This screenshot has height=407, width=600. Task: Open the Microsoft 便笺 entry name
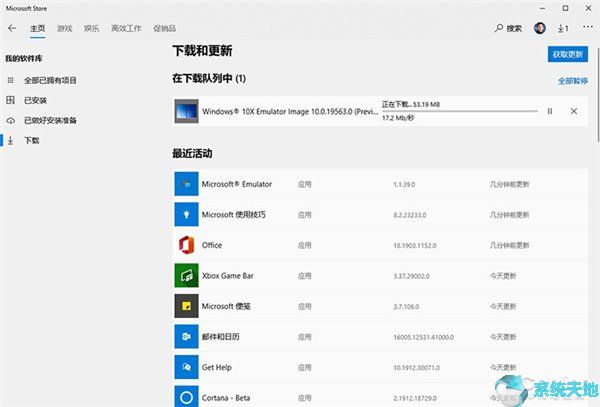coord(226,306)
